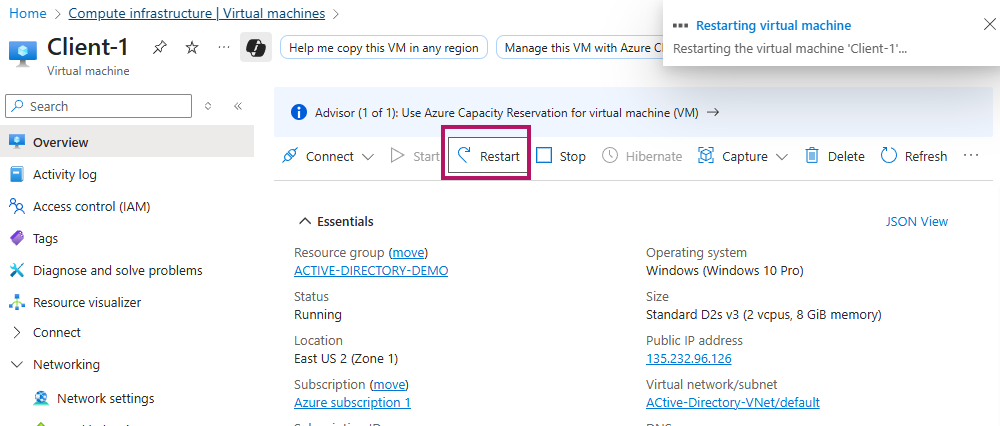Image resolution: width=1000 pixels, height=426 pixels.
Task: Click 'Manage this VM with Azure' suggestion
Action: 579,48
